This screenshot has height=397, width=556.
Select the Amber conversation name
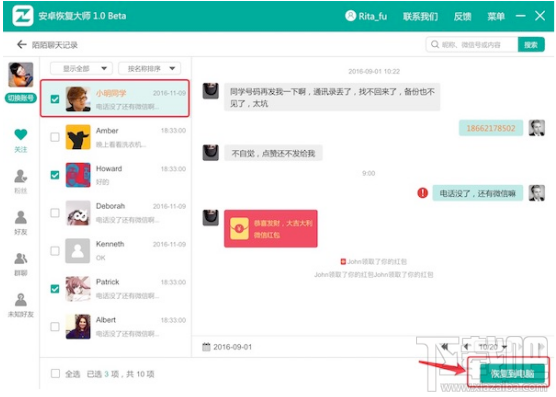click(x=107, y=130)
